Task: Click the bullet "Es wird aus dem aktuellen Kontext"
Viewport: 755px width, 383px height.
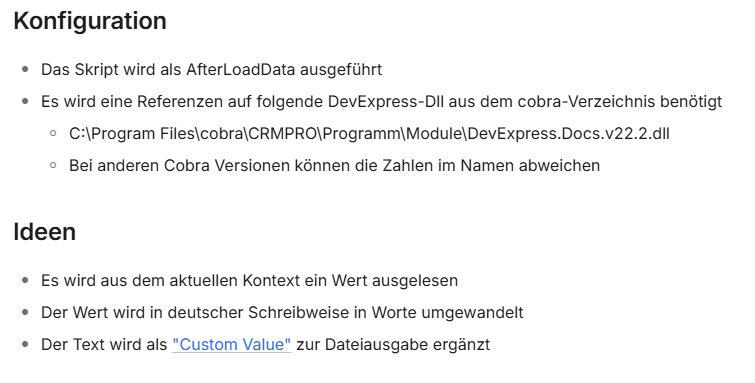Action: (249, 280)
